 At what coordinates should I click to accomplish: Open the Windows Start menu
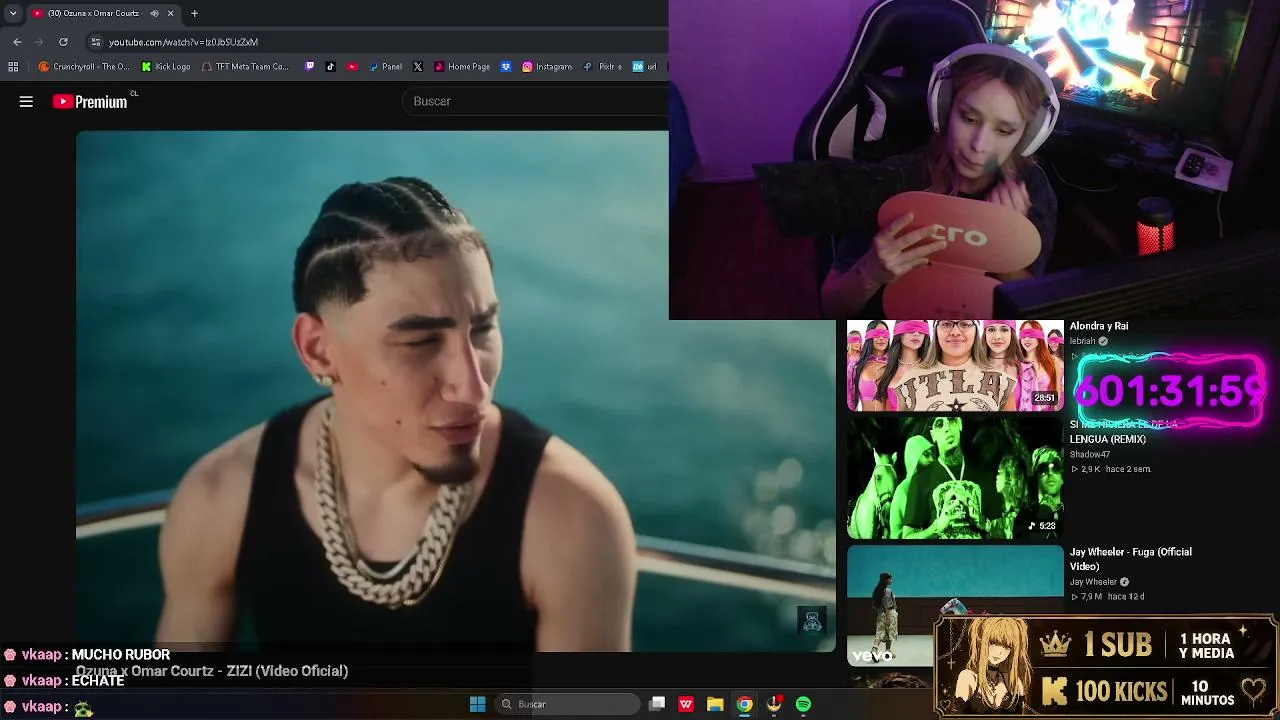tap(478, 704)
